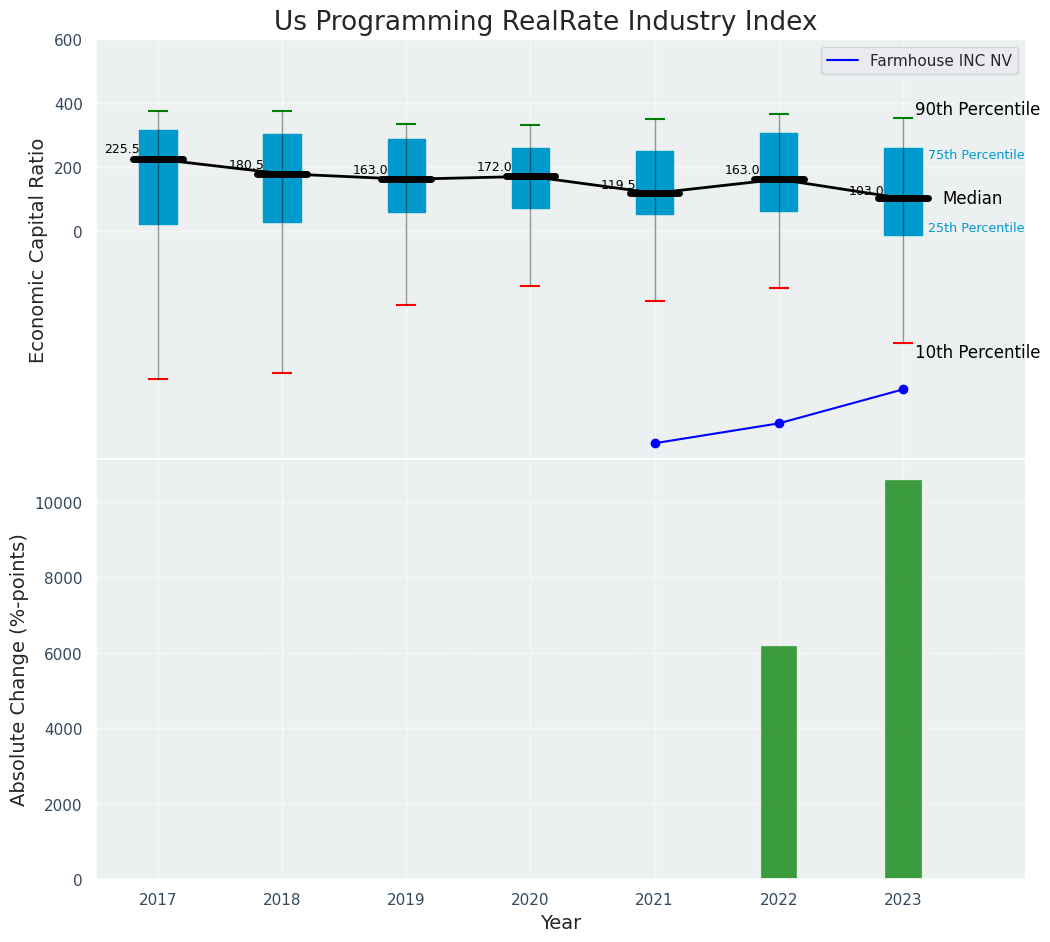Click the 90th Percentile annotation
Screen dimensions: 1050x942
(977, 110)
